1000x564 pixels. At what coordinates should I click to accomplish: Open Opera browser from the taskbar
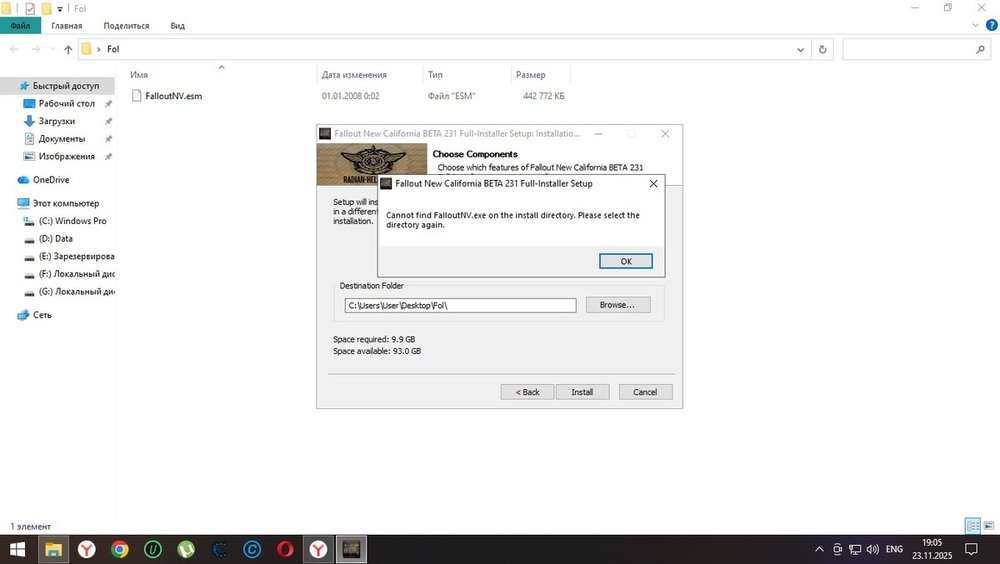(x=285, y=549)
